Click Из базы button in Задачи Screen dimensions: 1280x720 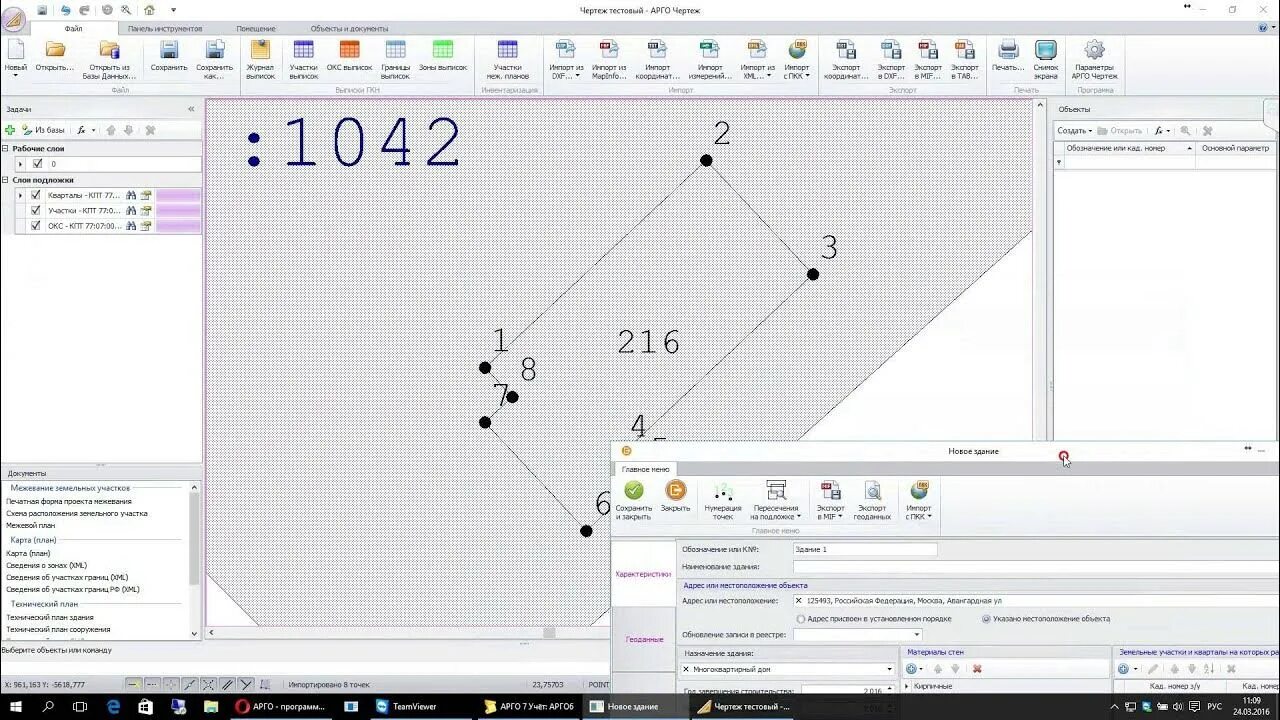click(43, 130)
